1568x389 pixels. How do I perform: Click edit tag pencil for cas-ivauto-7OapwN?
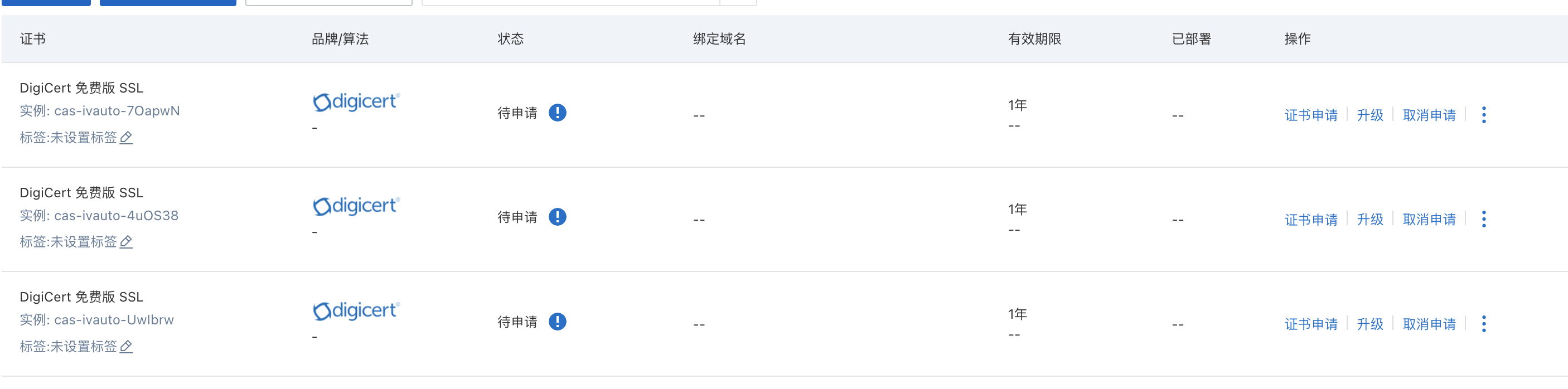(x=126, y=138)
